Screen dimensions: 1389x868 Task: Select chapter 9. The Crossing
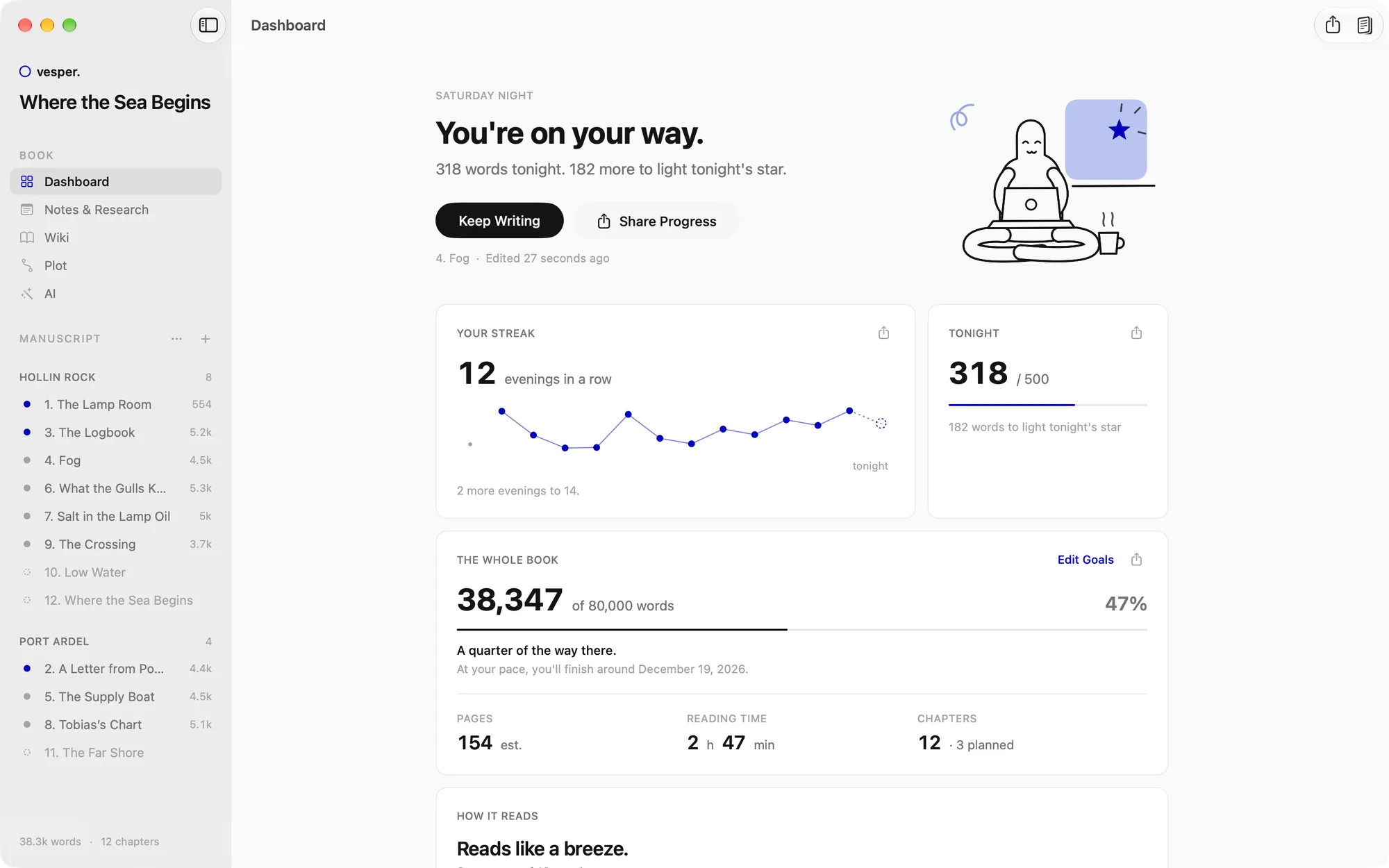click(116, 544)
